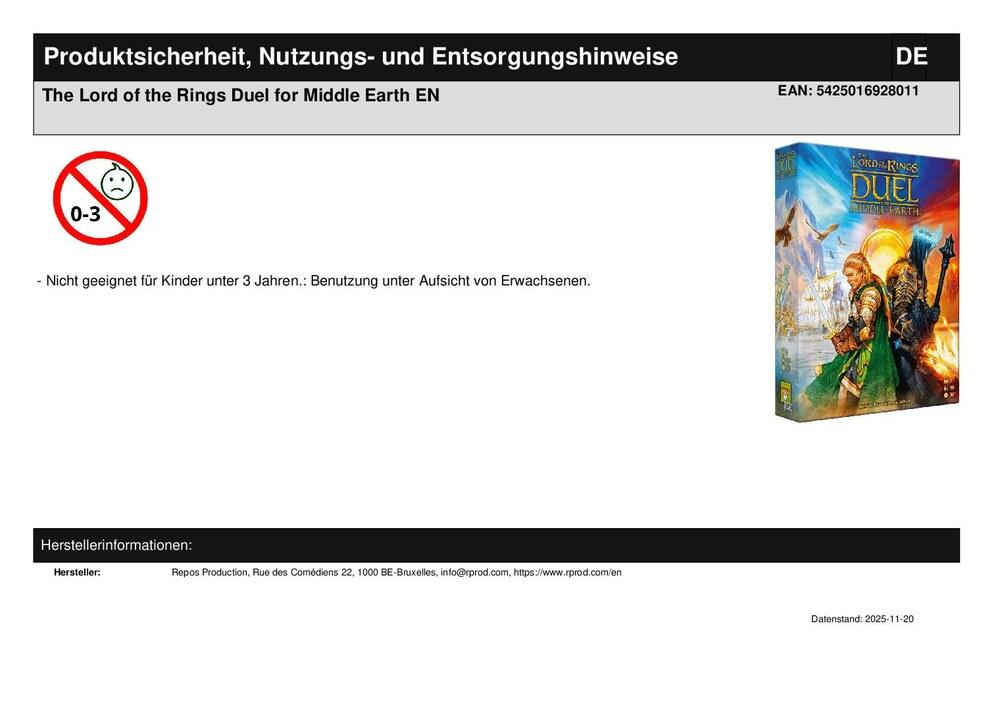Click the 'Herstellerinformationen:' section heading
This screenshot has width=1000, height=707.
pyautogui.click(x=116, y=546)
